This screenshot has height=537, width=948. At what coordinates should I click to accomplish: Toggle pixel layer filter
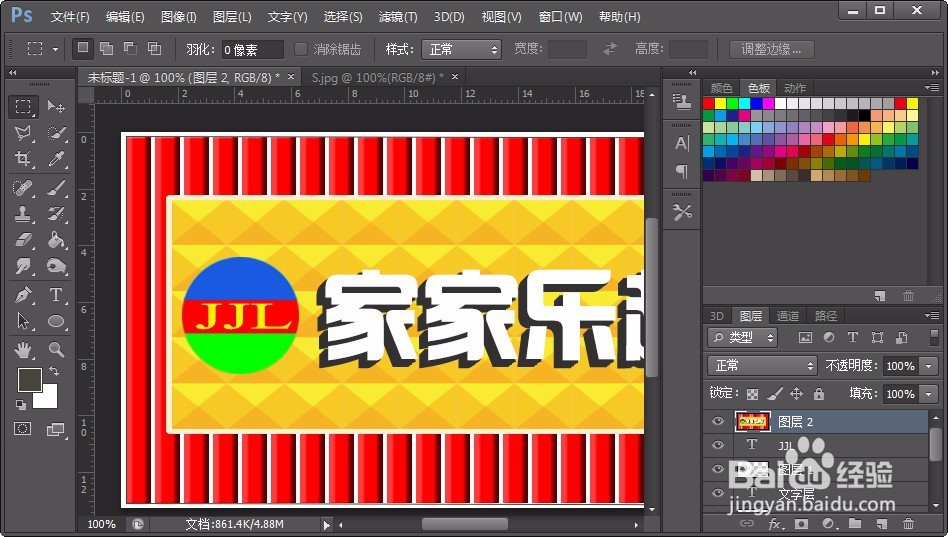click(805, 337)
